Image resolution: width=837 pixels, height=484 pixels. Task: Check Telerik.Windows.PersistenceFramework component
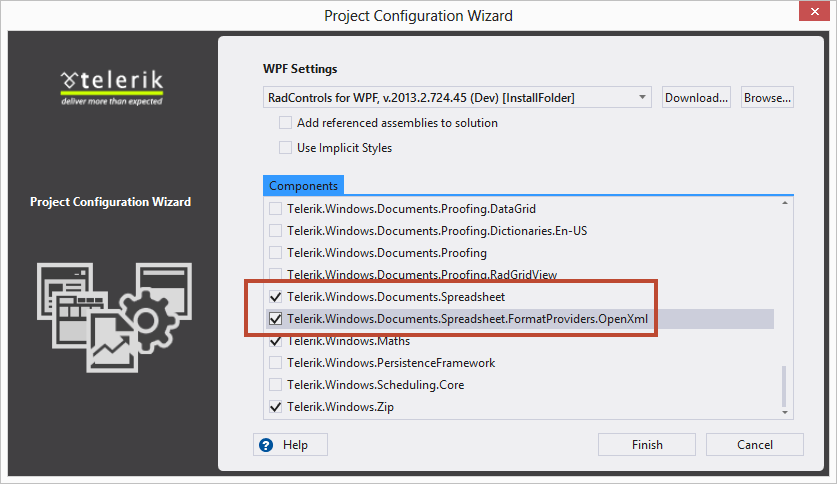tap(276, 363)
